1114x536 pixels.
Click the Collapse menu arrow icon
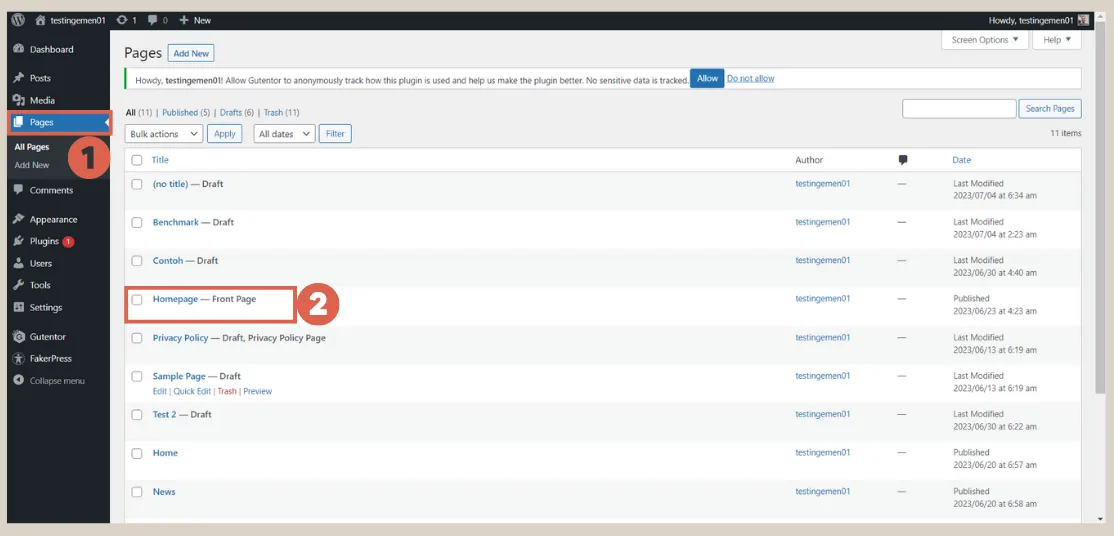pos(19,380)
